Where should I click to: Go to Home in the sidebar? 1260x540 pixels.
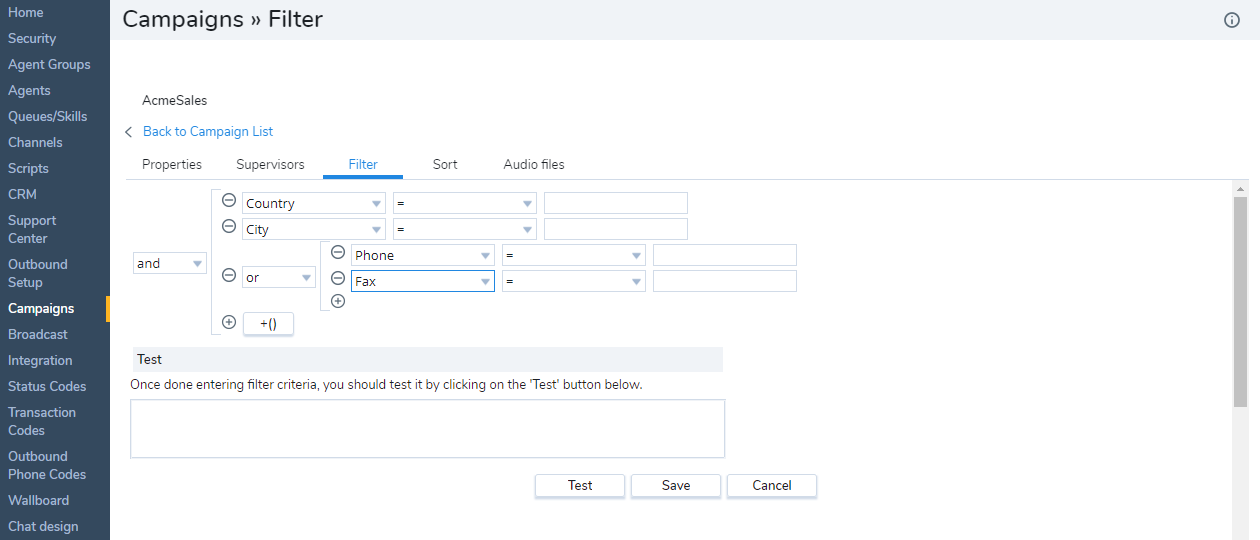[x=26, y=12]
